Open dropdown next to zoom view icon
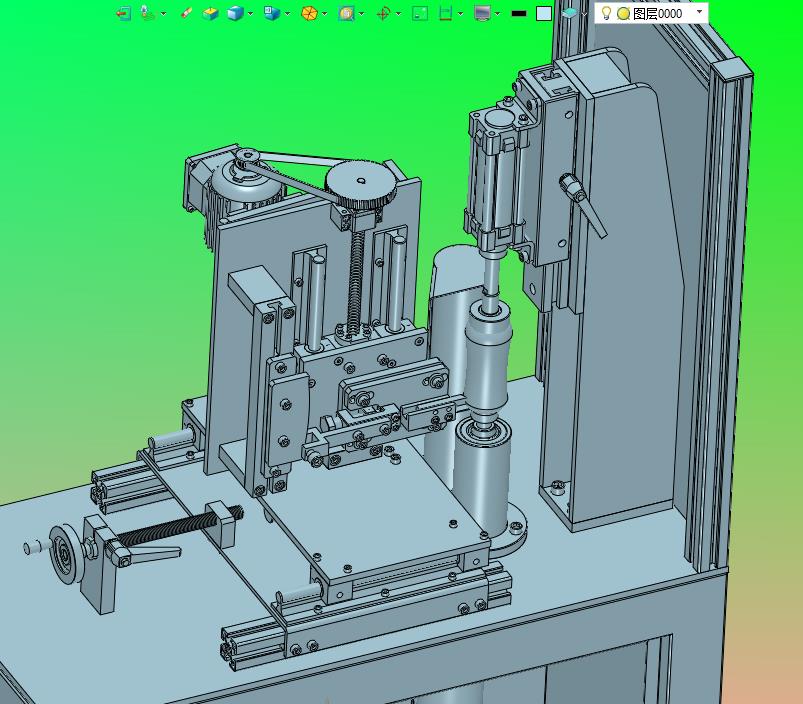Viewport: 803px width, 704px height. [x=362, y=14]
